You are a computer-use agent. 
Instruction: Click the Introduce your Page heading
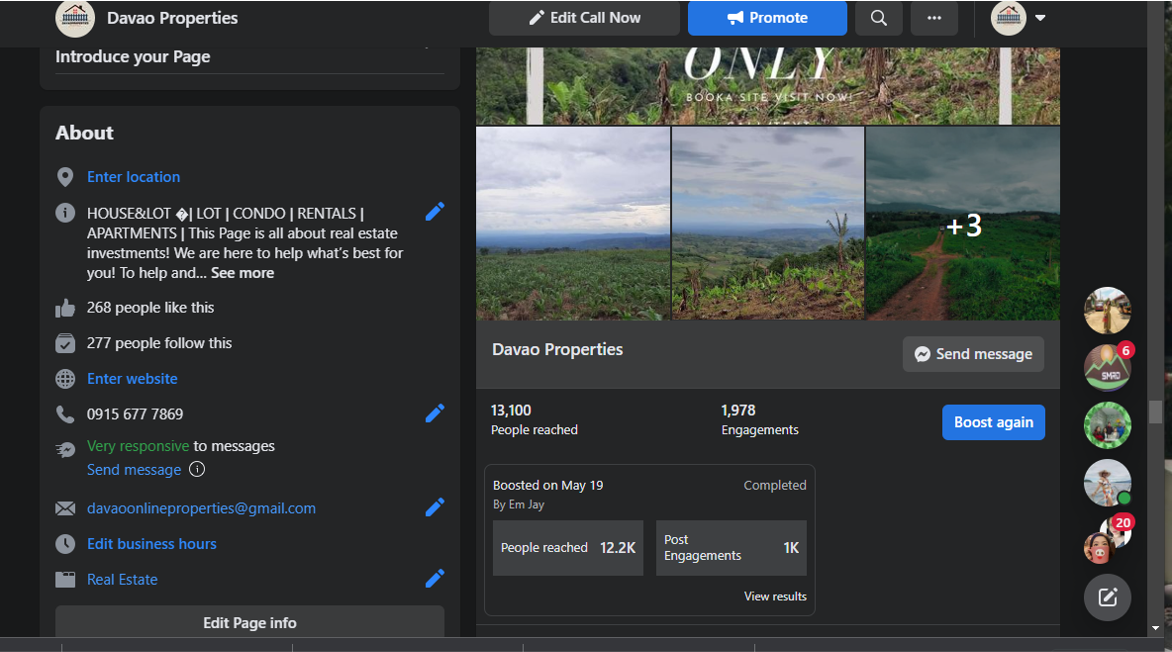tap(132, 57)
